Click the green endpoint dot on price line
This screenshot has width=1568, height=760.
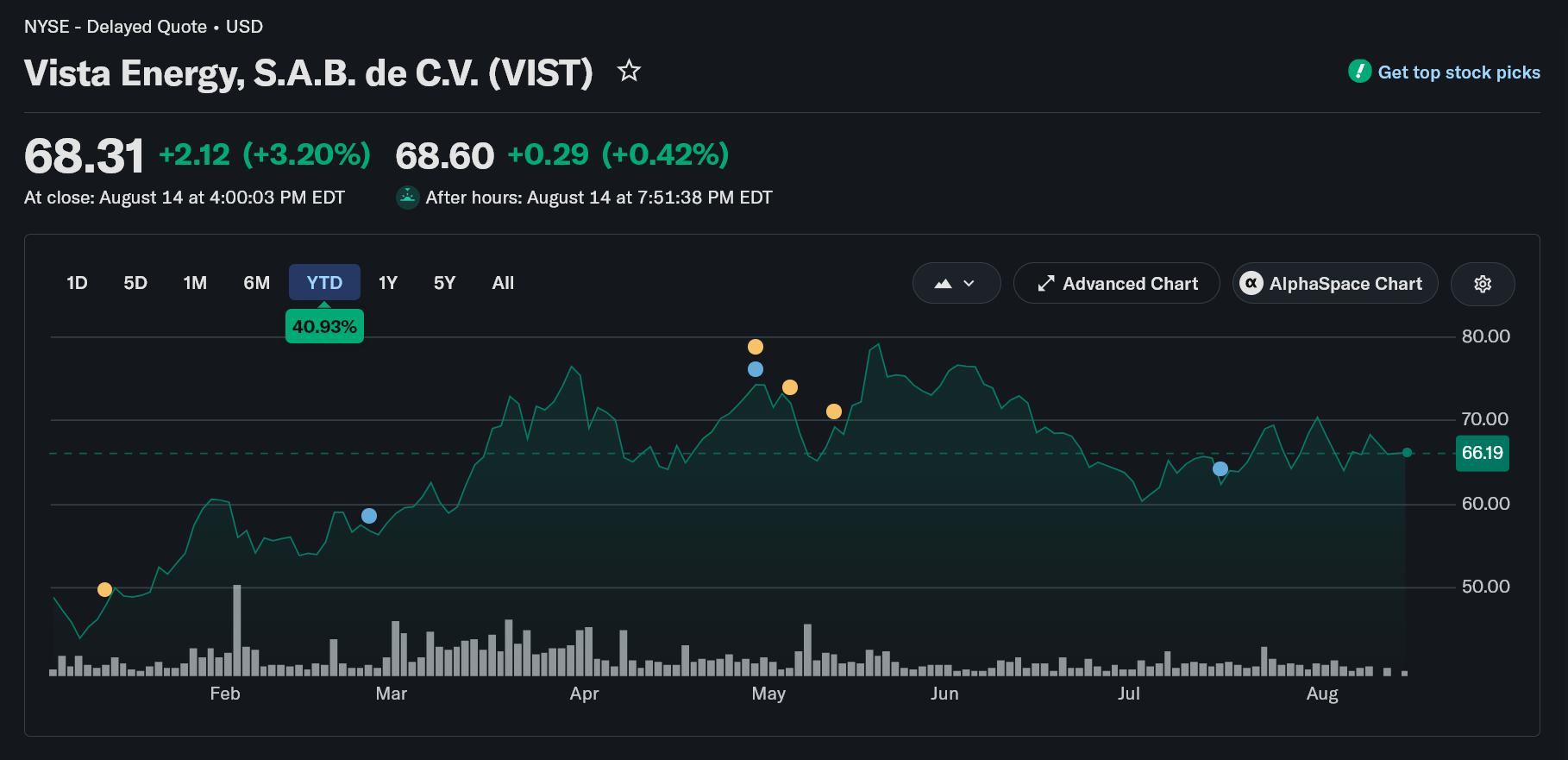pos(1407,453)
